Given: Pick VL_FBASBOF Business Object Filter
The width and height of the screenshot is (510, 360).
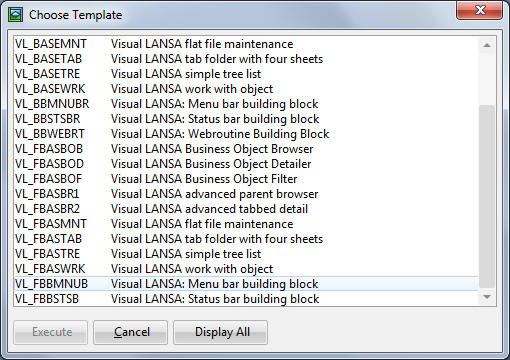Looking at the screenshot, I should [246, 179].
